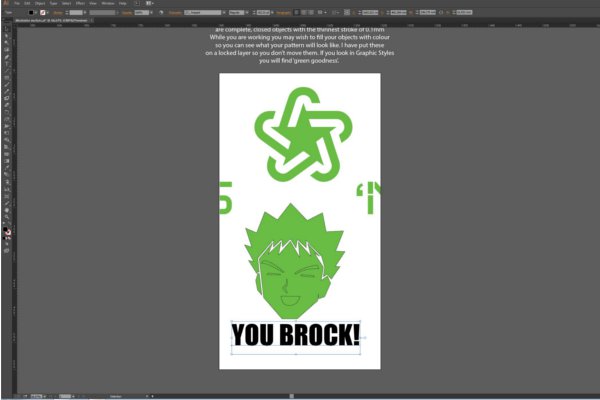Open the Window menu
This screenshot has height=400, width=600.
108,3
